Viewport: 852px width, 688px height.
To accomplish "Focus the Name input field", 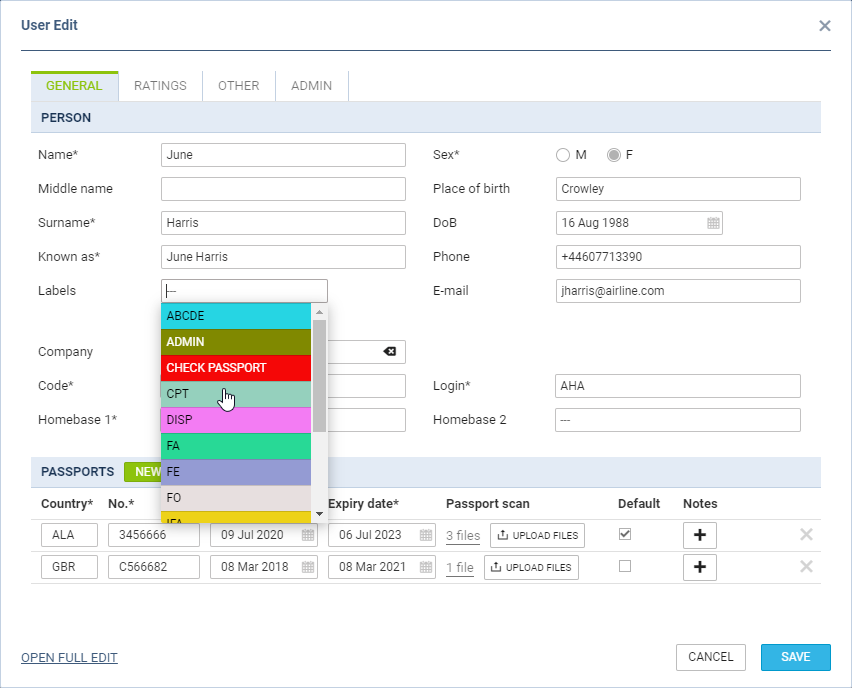I will tap(283, 155).
